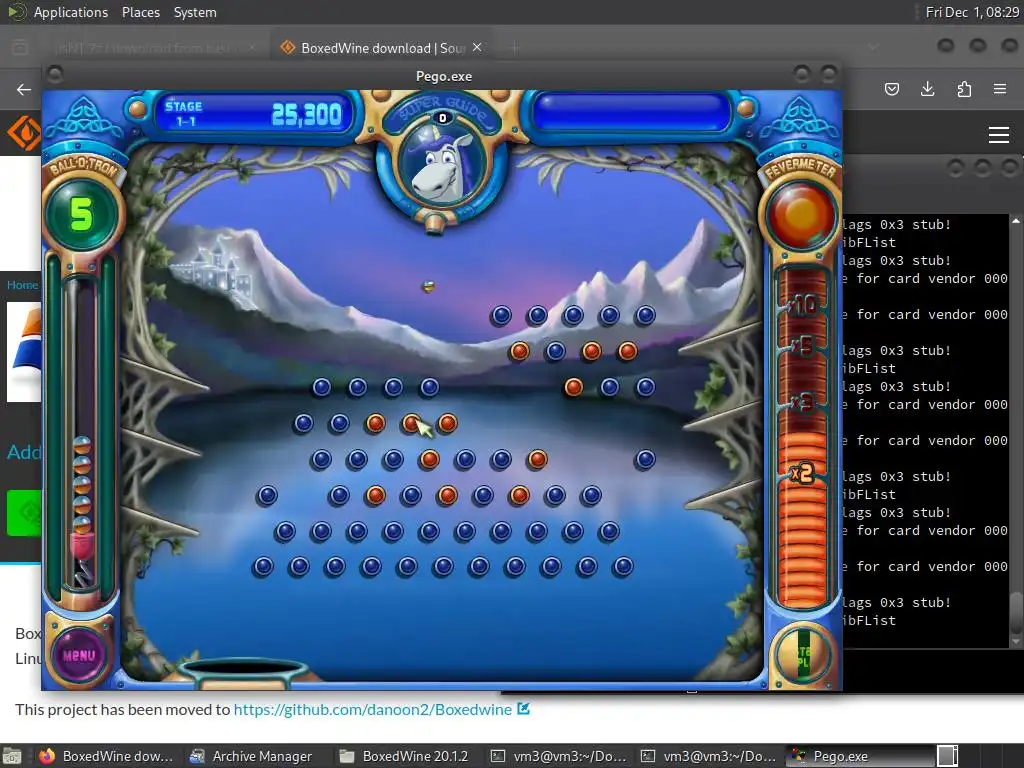This screenshot has height=768, width=1024.
Task: Click the green instant replay button bottom right
Action: [802, 655]
